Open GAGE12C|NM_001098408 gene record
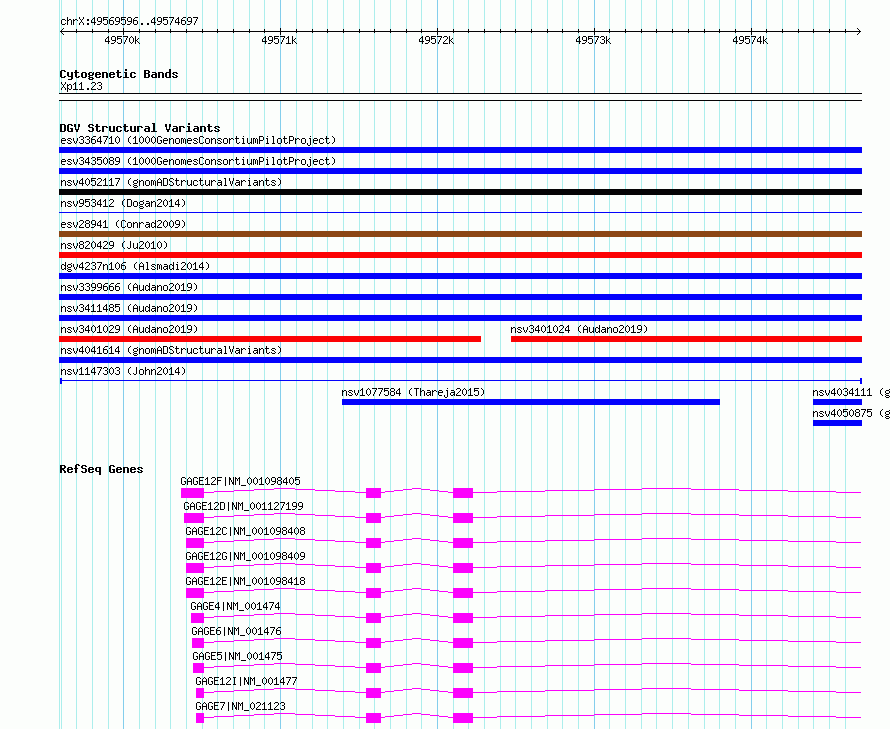 [x=245, y=531]
